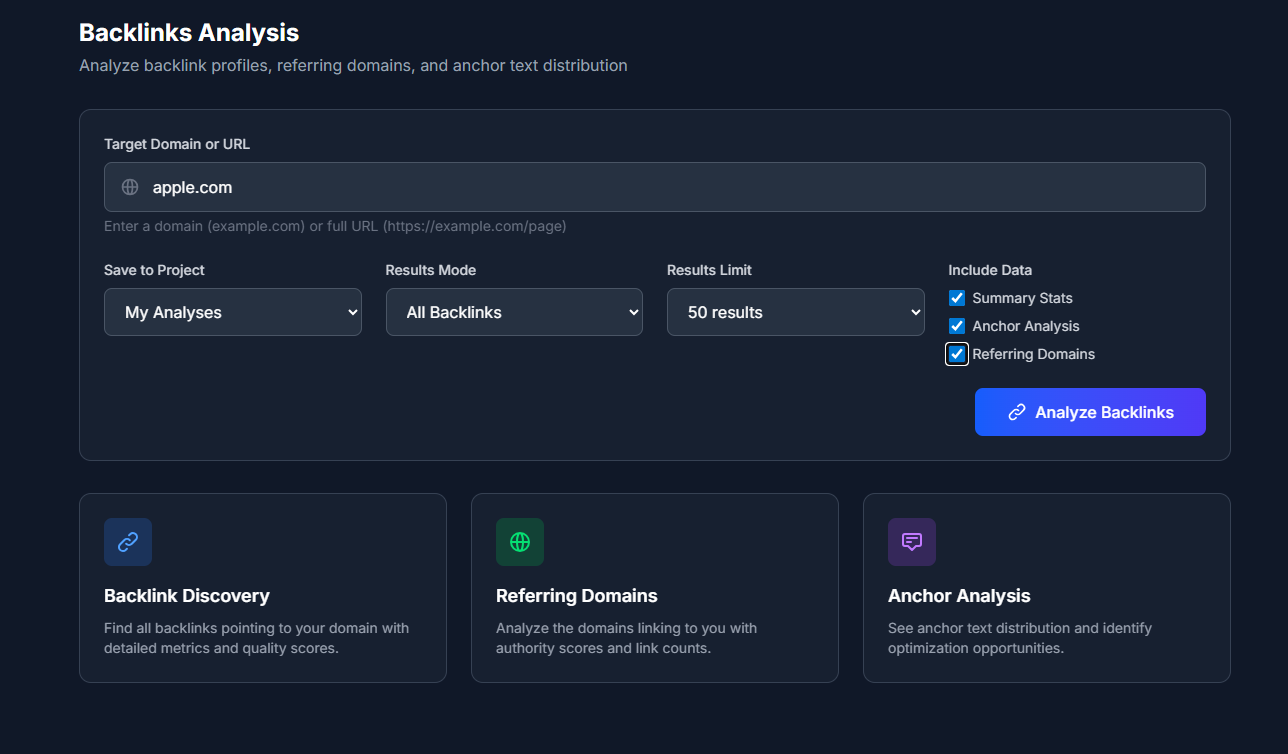Click the Backlinks Analysis page title
The height and width of the screenshot is (754, 1288).
(188, 32)
